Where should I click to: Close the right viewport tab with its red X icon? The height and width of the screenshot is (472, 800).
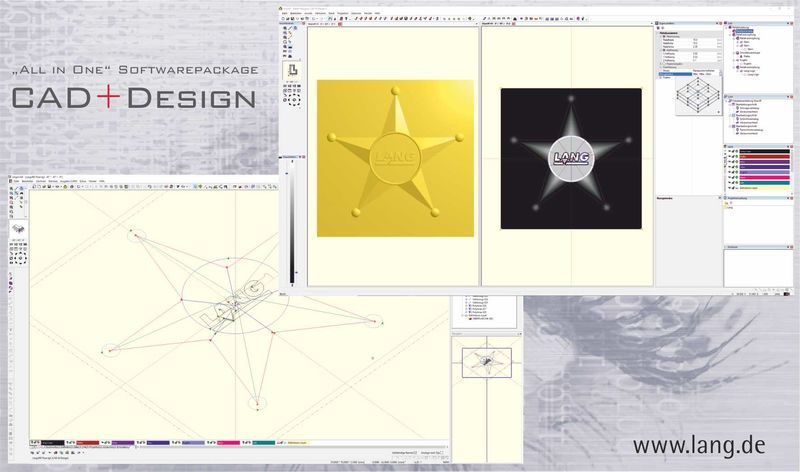tap(513, 23)
